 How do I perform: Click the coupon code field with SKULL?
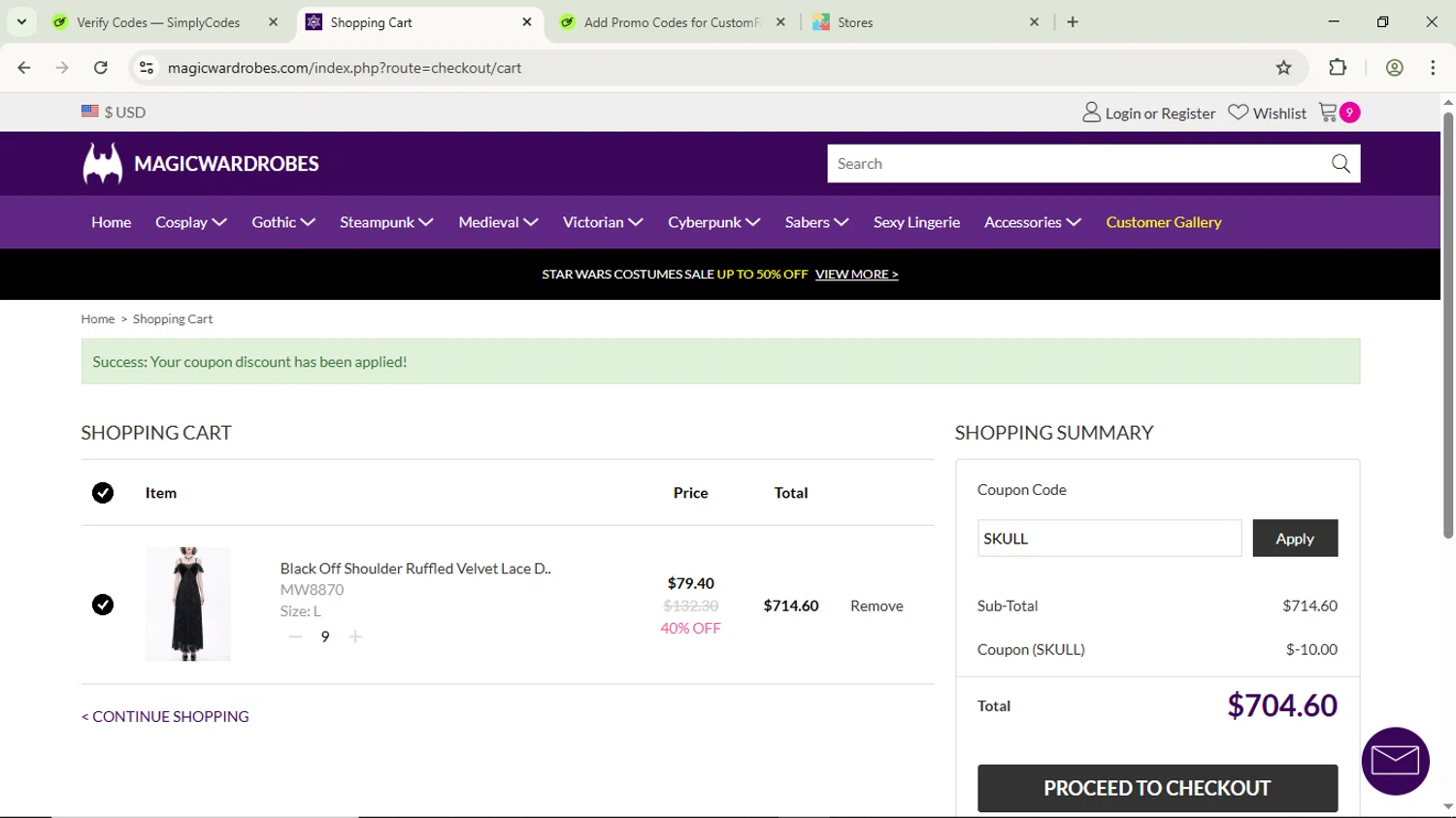coord(1109,539)
